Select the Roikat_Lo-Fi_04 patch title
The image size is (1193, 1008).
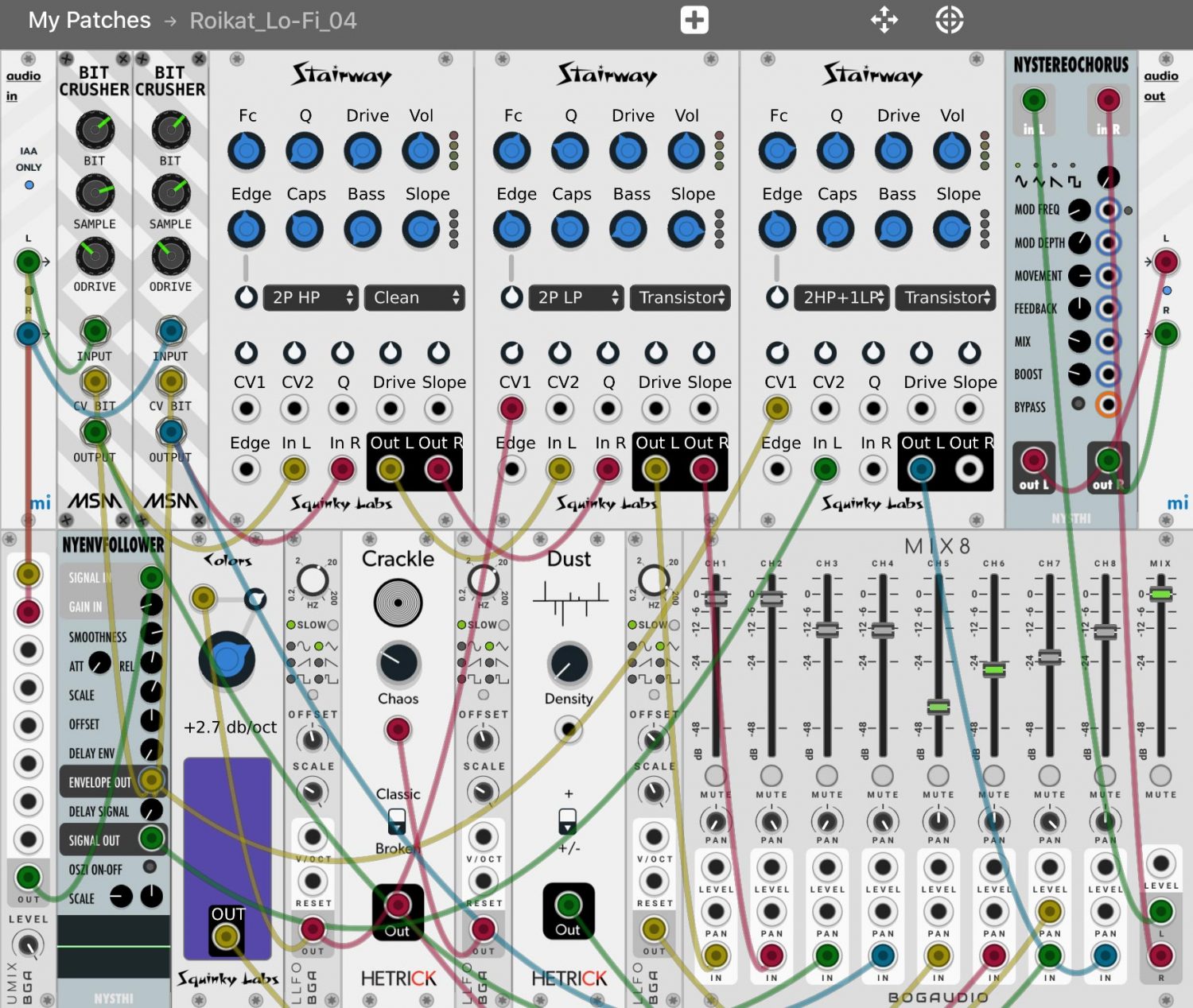click(x=273, y=21)
